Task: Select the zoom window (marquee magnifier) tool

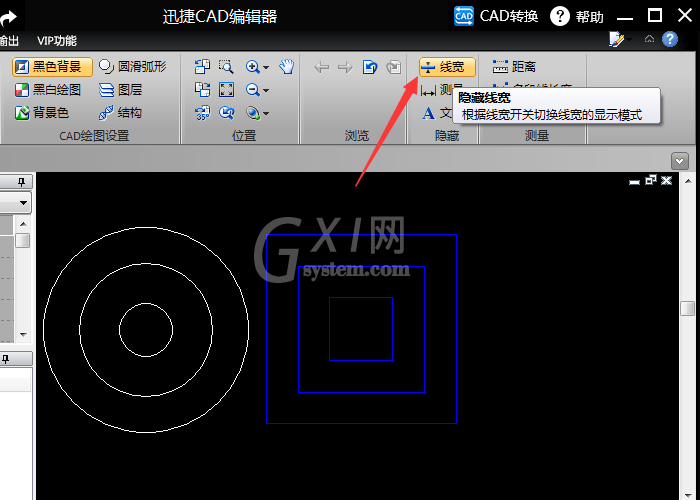Action: coord(226,67)
